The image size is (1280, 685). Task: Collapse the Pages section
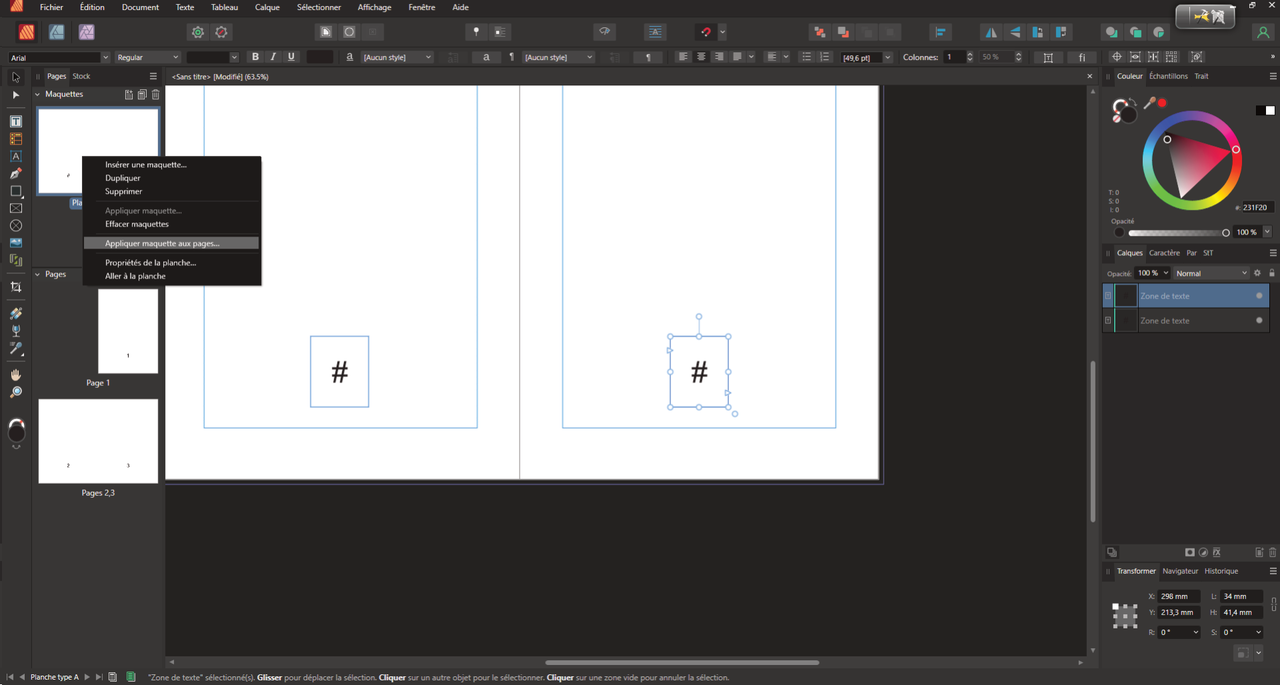click(x=38, y=274)
